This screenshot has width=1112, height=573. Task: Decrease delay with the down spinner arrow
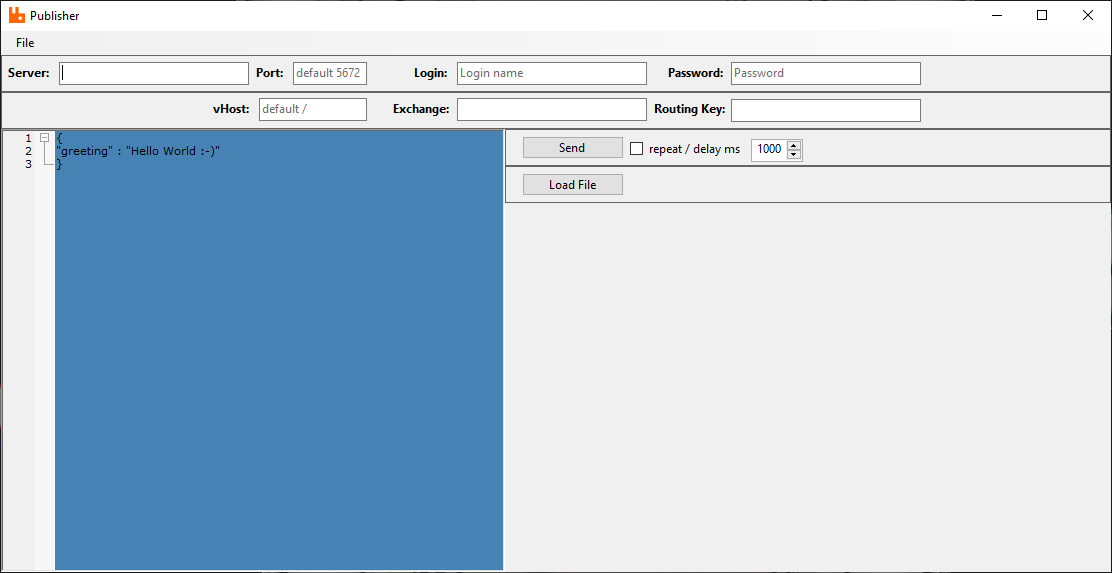point(794,154)
